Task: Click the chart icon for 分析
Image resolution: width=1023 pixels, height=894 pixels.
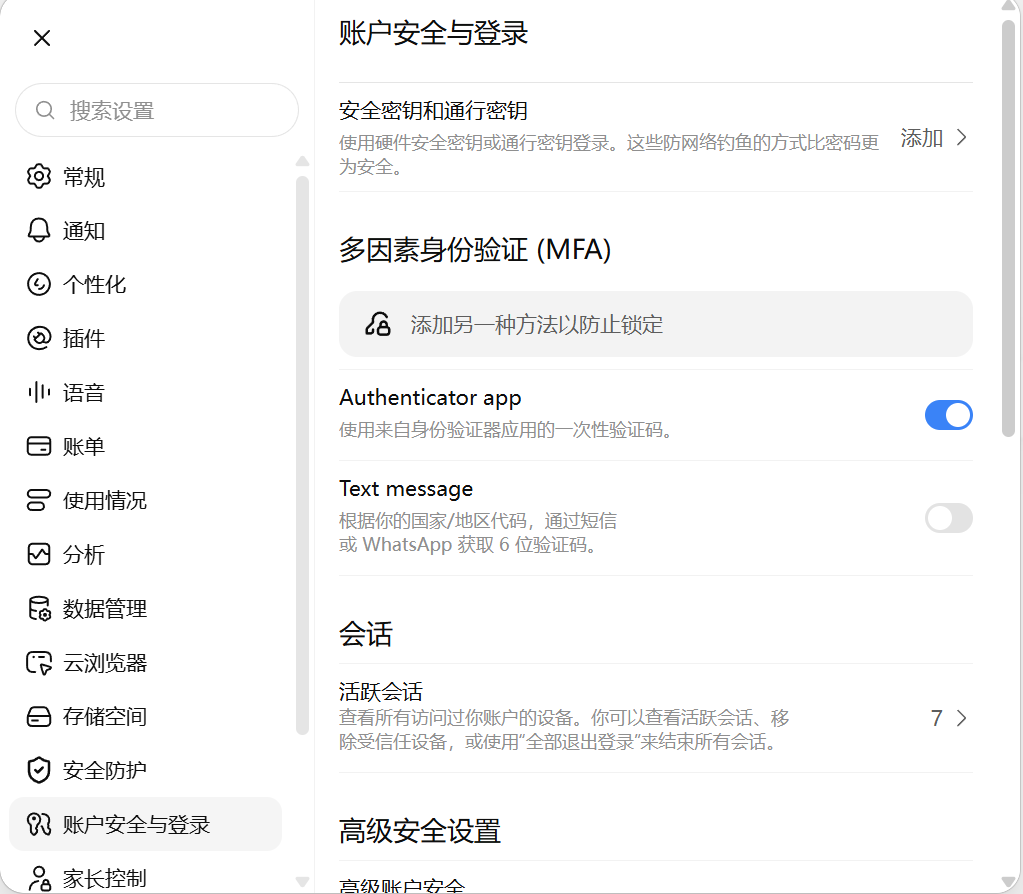Action: tap(38, 554)
